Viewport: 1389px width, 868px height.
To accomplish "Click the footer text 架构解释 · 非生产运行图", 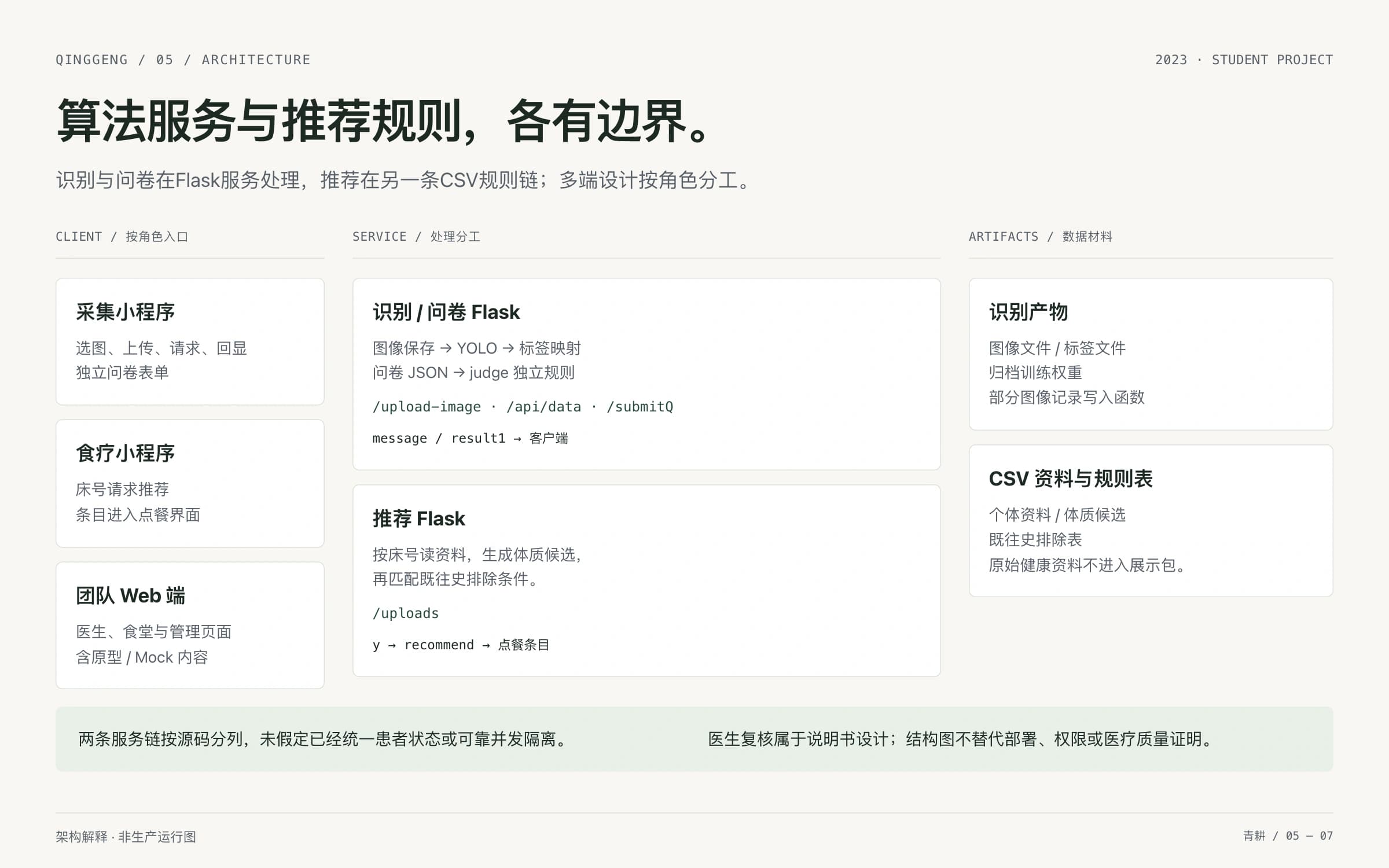I will (126, 837).
